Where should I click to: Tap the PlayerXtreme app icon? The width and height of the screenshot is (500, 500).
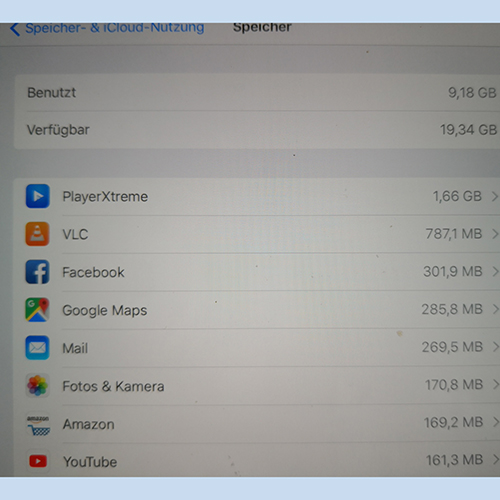(38, 196)
